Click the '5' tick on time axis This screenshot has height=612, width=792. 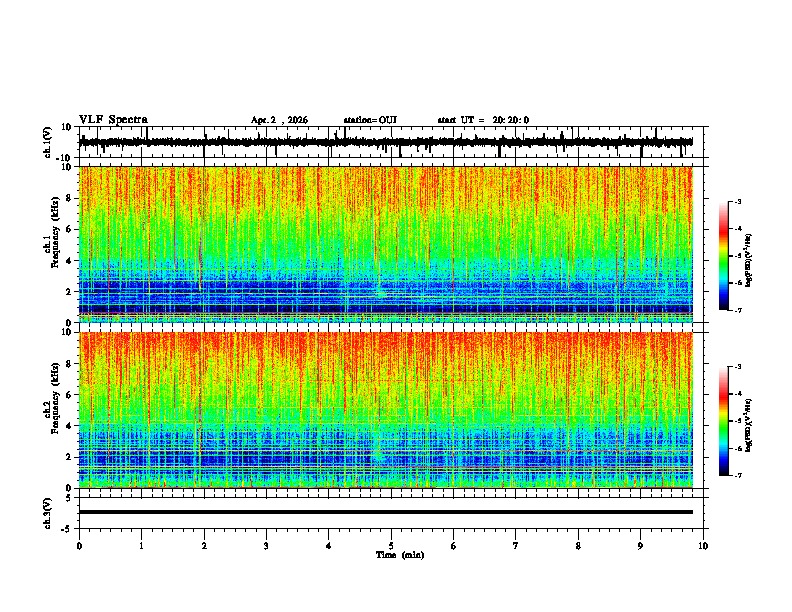point(391,546)
